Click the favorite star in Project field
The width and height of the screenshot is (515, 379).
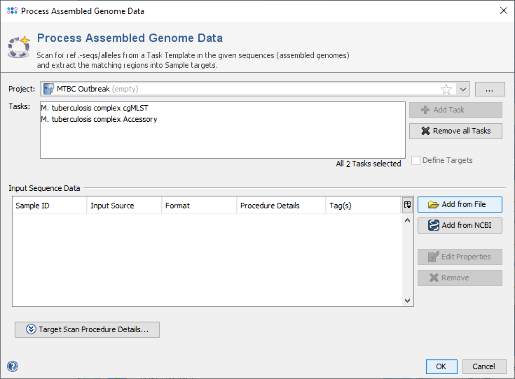tap(446, 89)
